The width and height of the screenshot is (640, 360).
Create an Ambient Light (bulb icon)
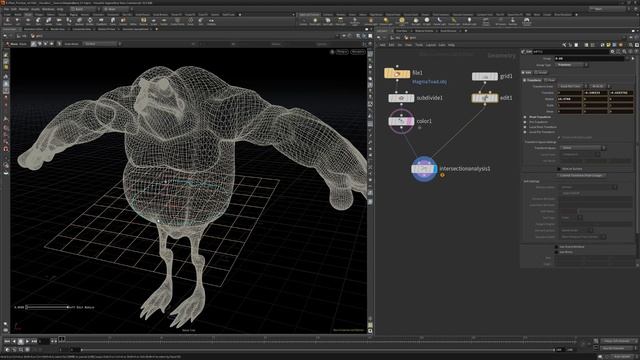(469, 21)
